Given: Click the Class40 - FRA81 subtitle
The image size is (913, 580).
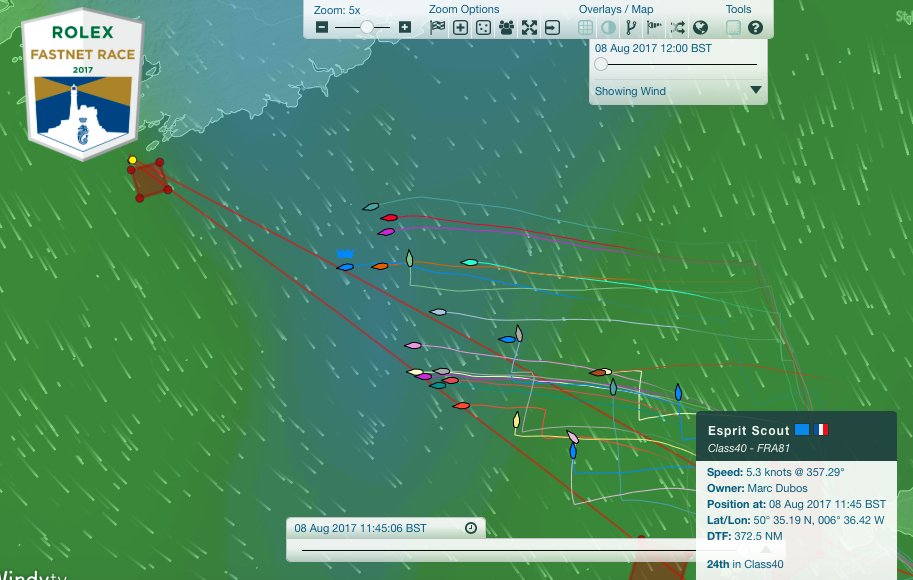Looking at the screenshot, I should click(749, 448).
